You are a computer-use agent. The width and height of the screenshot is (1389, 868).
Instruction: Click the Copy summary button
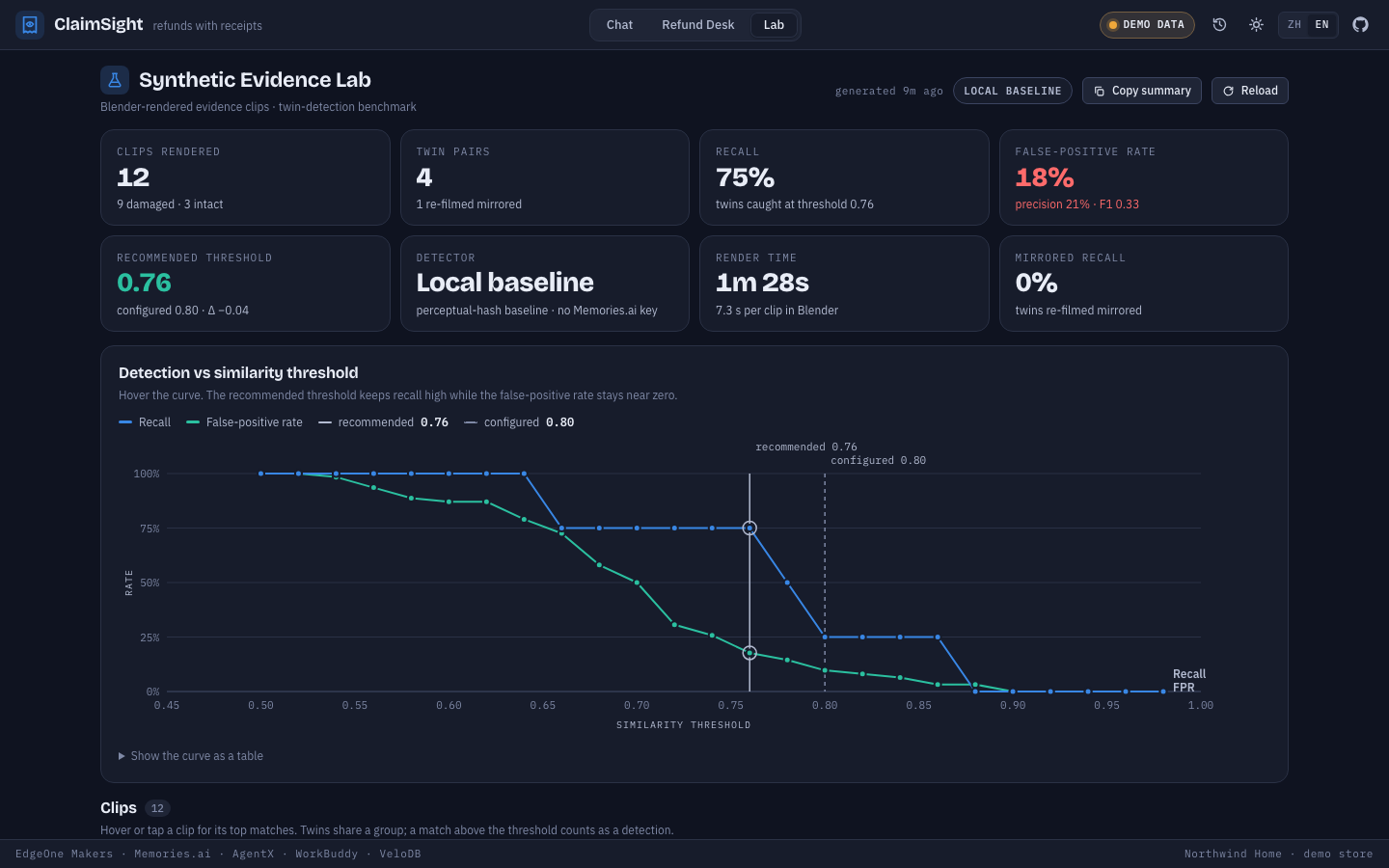click(x=1142, y=91)
